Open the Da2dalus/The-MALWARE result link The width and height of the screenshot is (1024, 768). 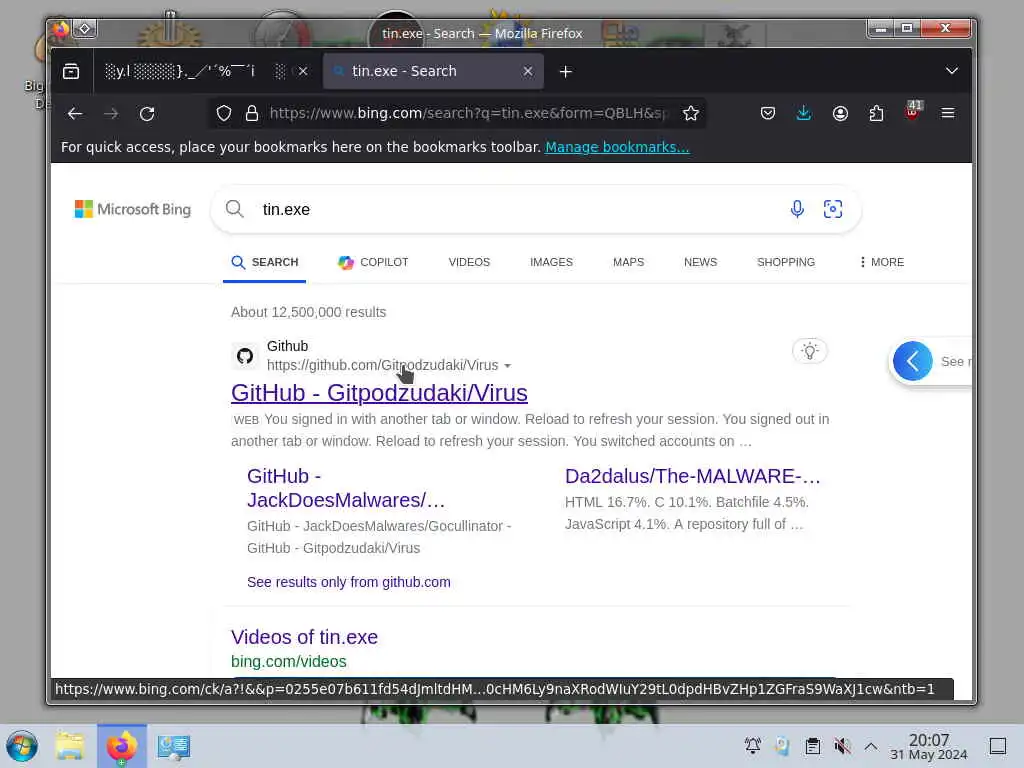click(692, 476)
